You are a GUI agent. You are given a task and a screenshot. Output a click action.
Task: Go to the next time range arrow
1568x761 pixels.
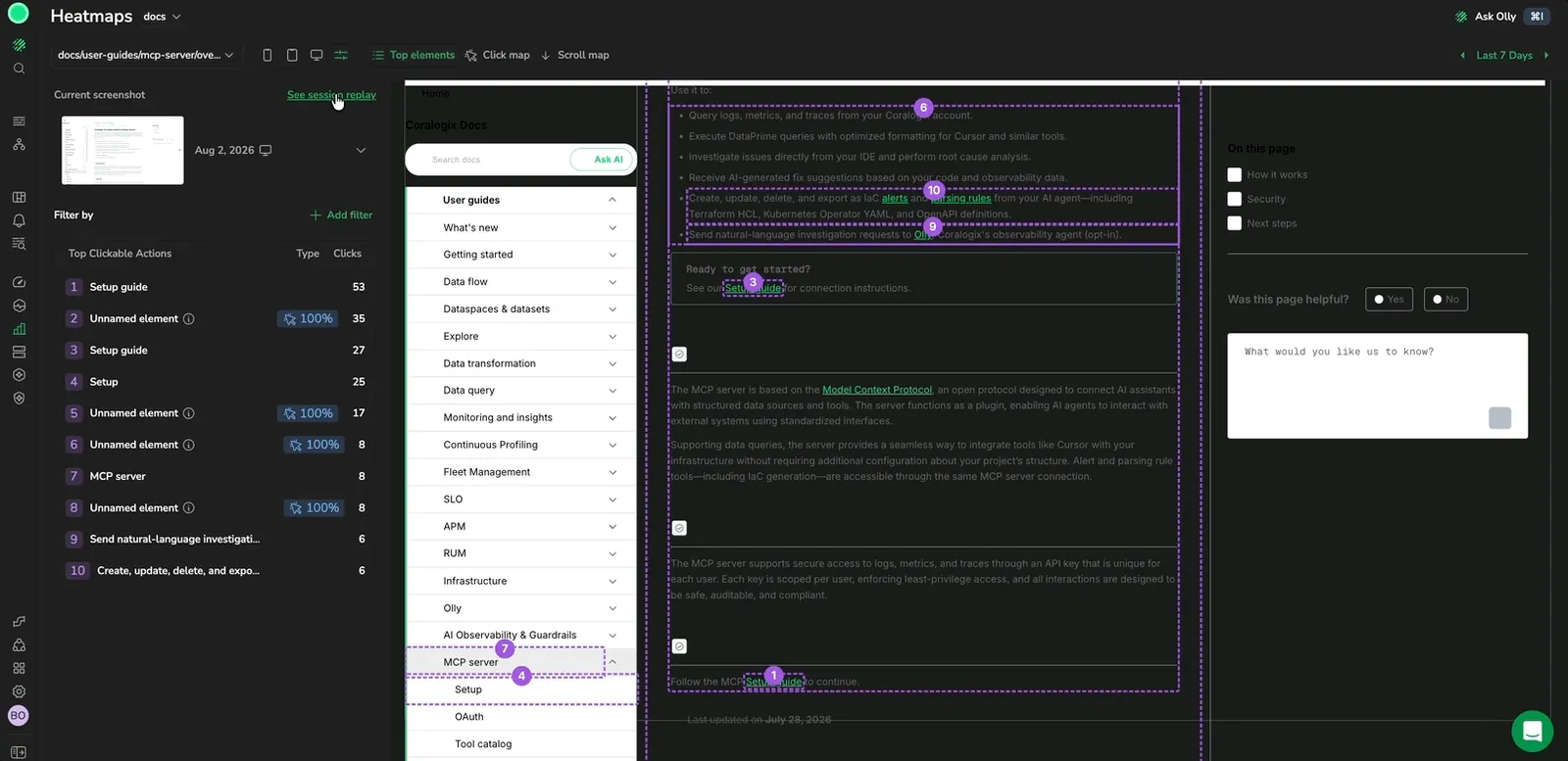pyautogui.click(x=1546, y=55)
